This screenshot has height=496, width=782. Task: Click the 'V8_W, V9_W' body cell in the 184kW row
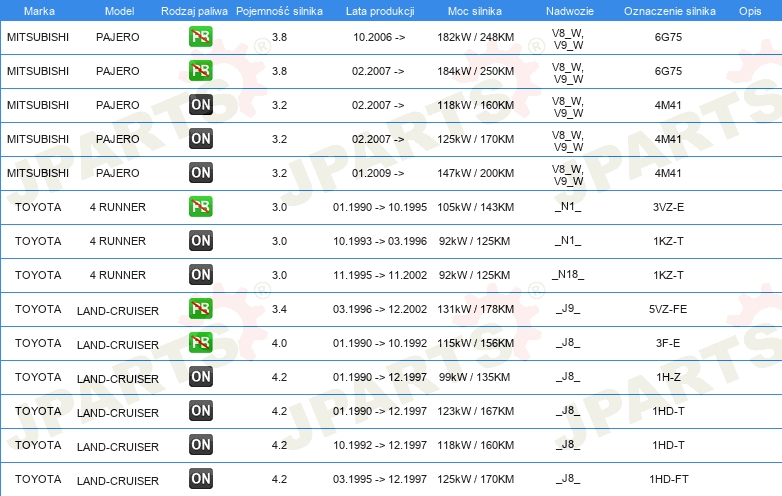tap(568, 73)
